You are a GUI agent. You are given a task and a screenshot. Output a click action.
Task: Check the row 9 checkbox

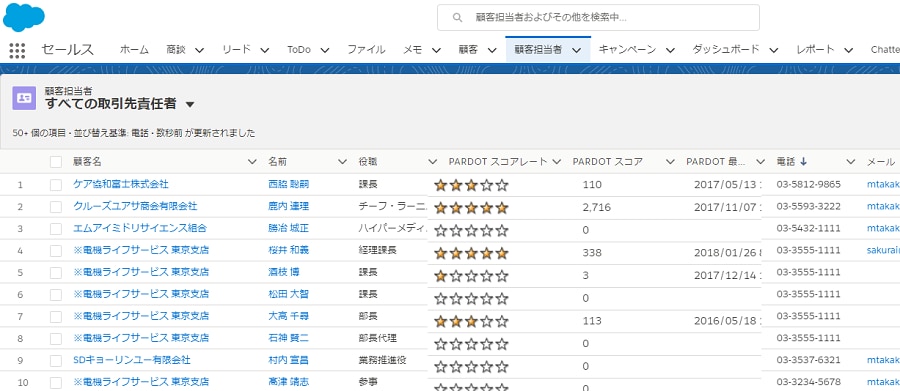[56, 361]
